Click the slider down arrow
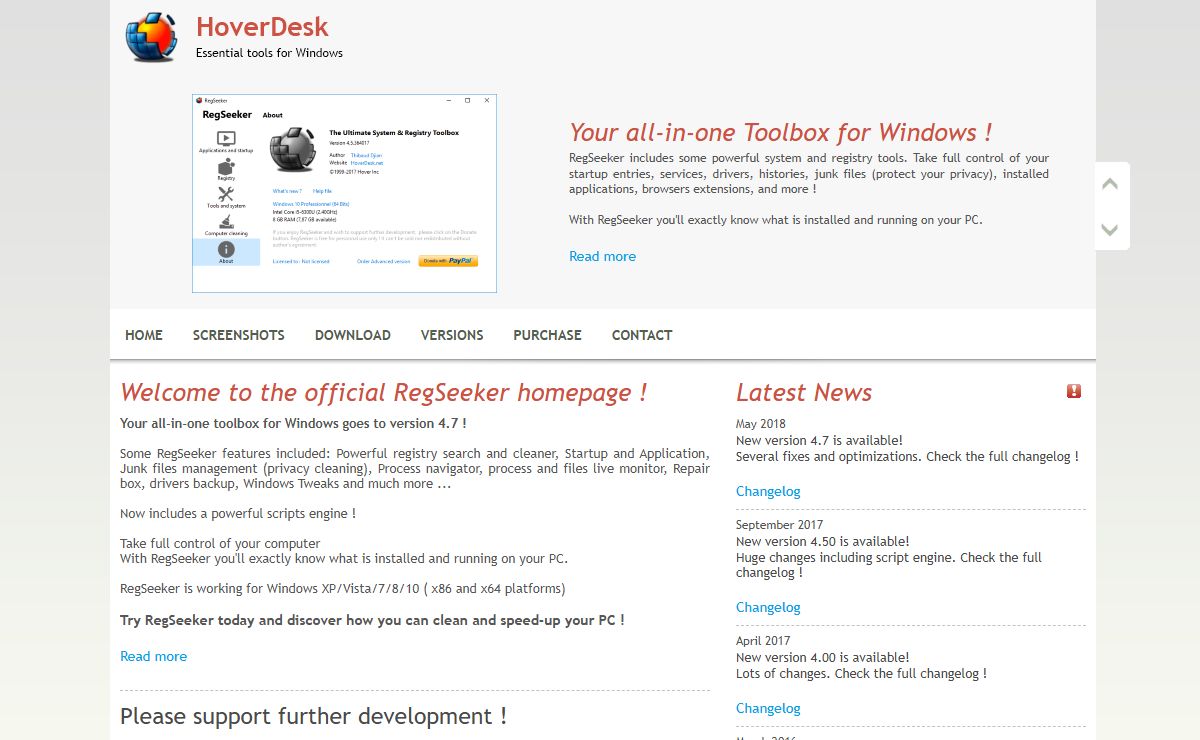Screen dimensions: 1200x740 pyautogui.click(x=1109, y=229)
